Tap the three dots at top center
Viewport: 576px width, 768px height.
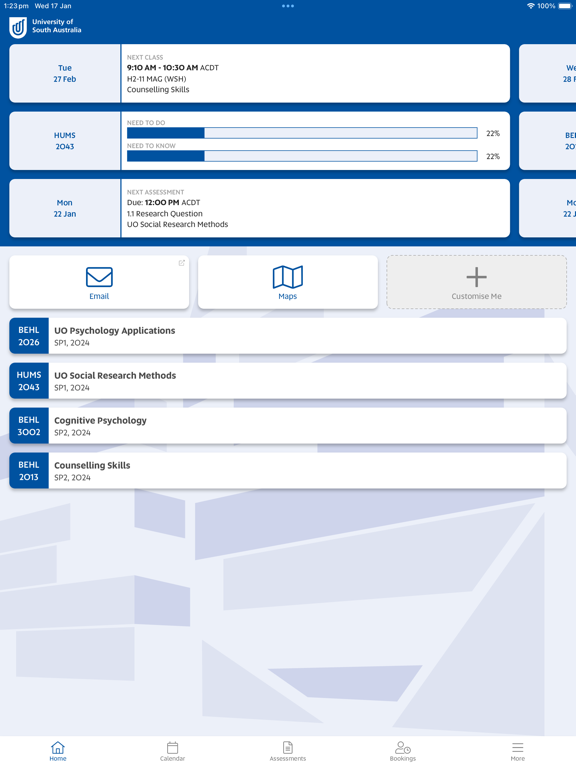[x=288, y=6]
